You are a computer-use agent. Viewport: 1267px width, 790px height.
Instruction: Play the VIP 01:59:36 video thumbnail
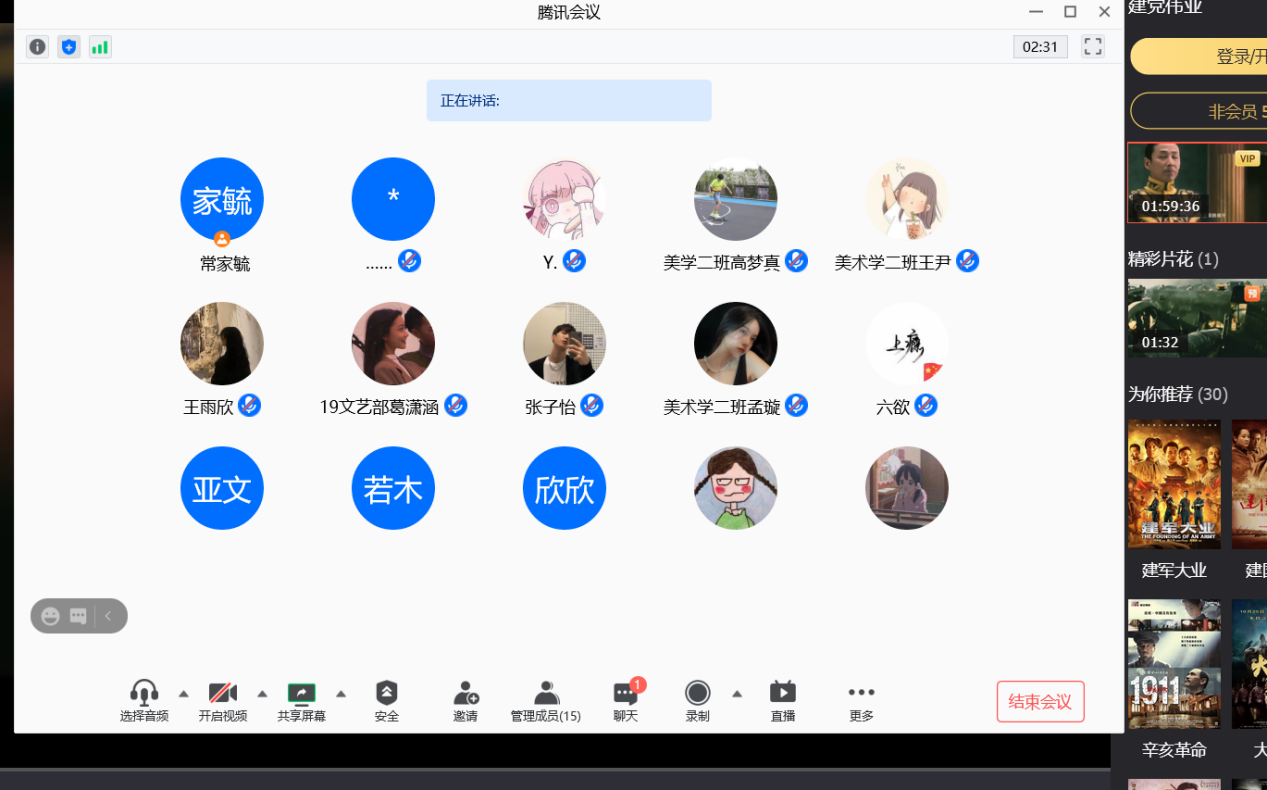pos(1197,182)
